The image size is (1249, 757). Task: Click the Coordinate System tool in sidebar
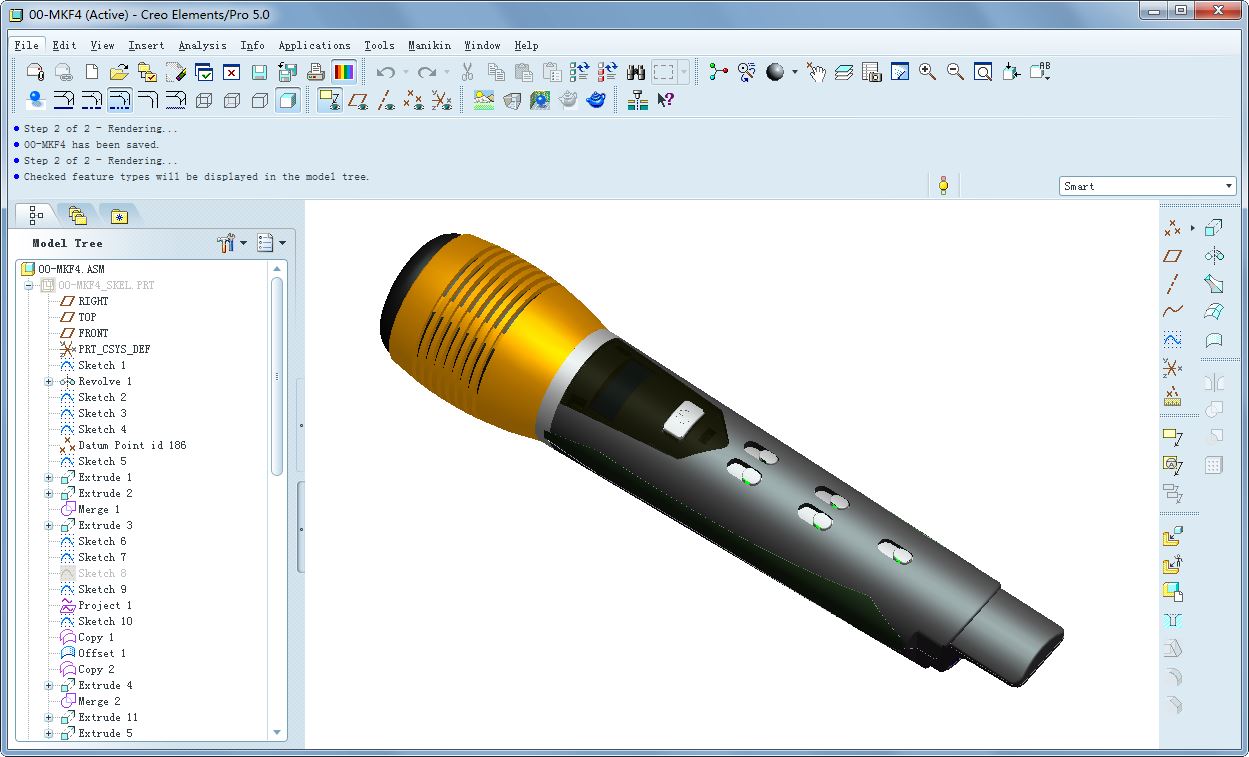coord(1173,369)
